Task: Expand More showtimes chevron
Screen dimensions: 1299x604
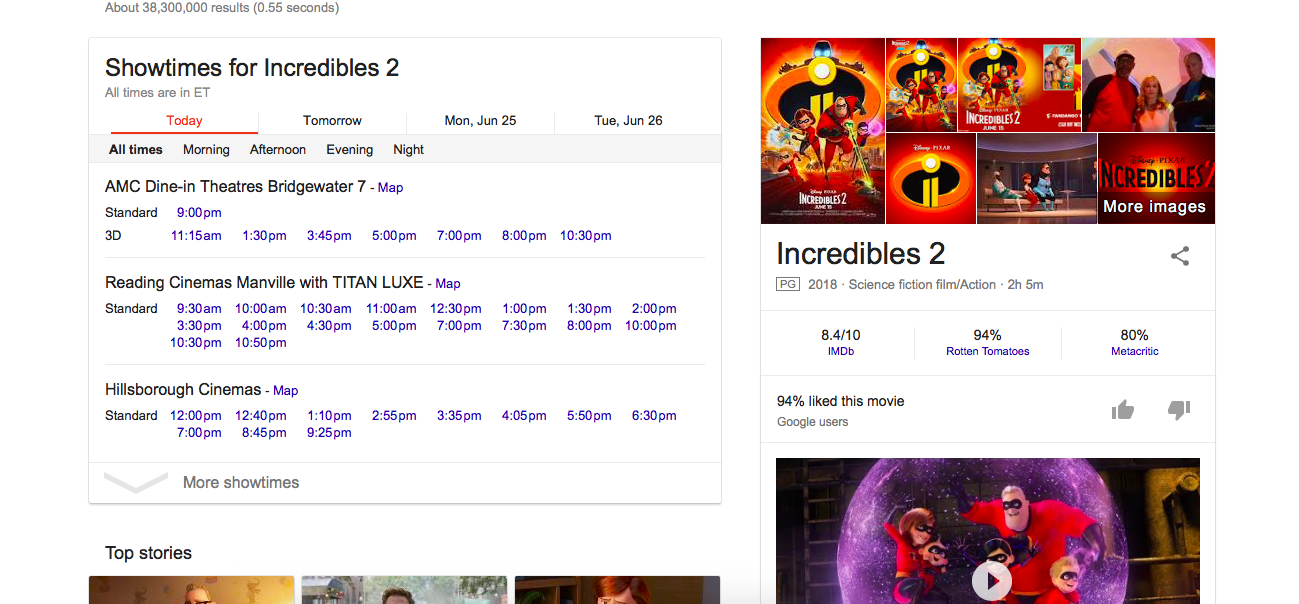Action: pos(136,483)
